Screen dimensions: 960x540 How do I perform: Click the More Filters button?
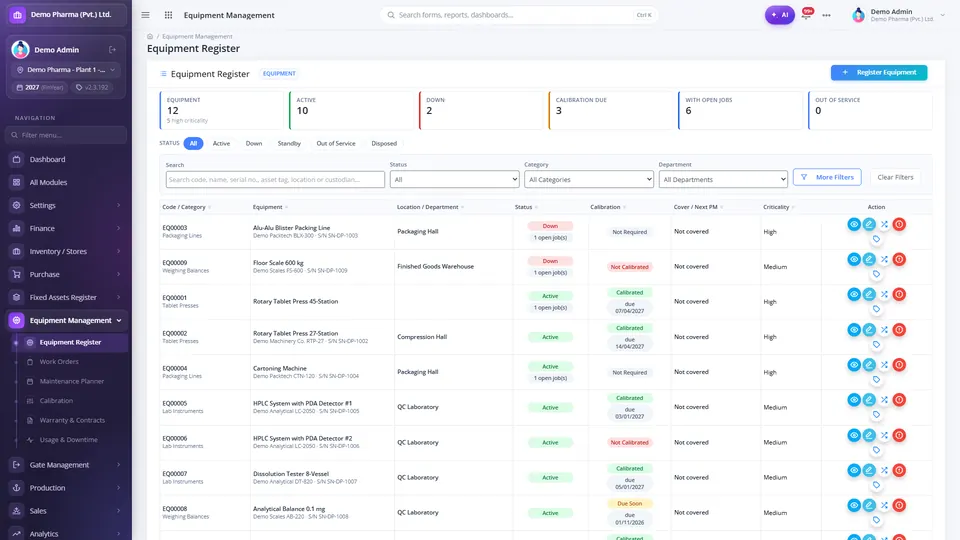coord(827,177)
